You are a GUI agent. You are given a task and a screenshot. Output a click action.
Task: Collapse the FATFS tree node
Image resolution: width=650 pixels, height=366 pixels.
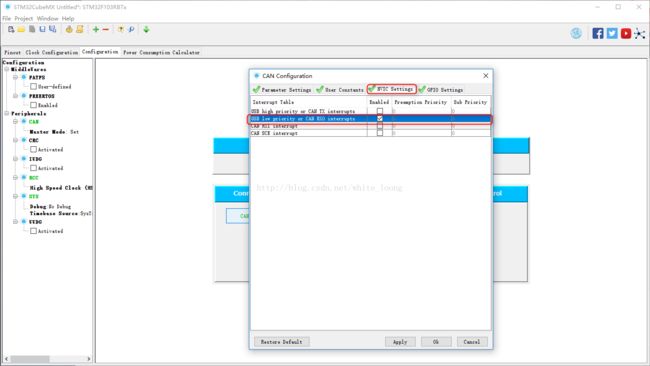pos(15,77)
